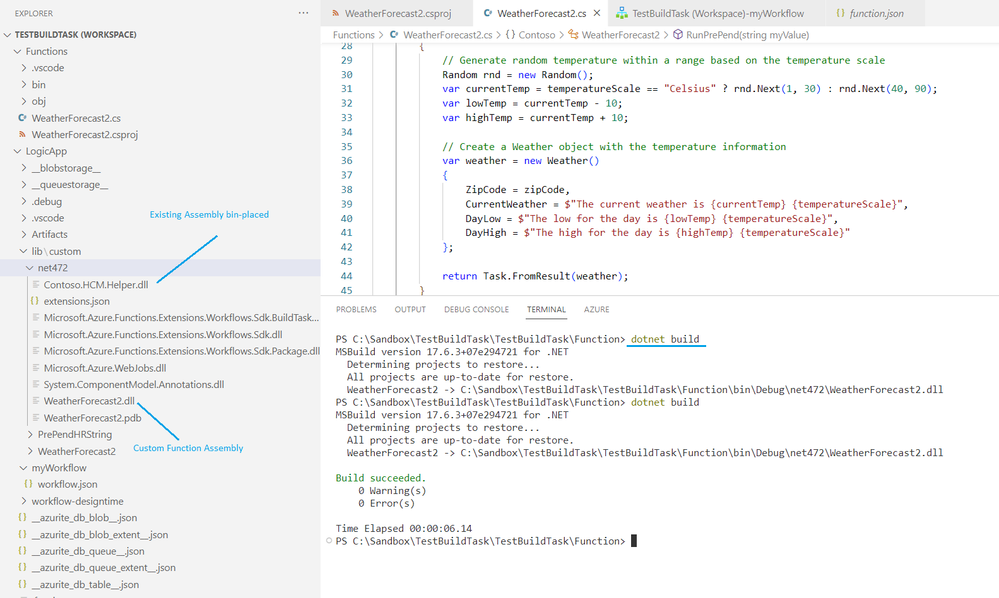Click the Contoso namespace breadcrumb
The image size is (999, 598).
536,34
